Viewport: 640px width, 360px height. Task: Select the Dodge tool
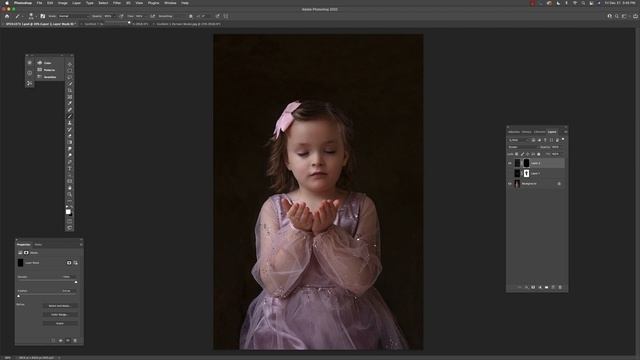click(70, 156)
